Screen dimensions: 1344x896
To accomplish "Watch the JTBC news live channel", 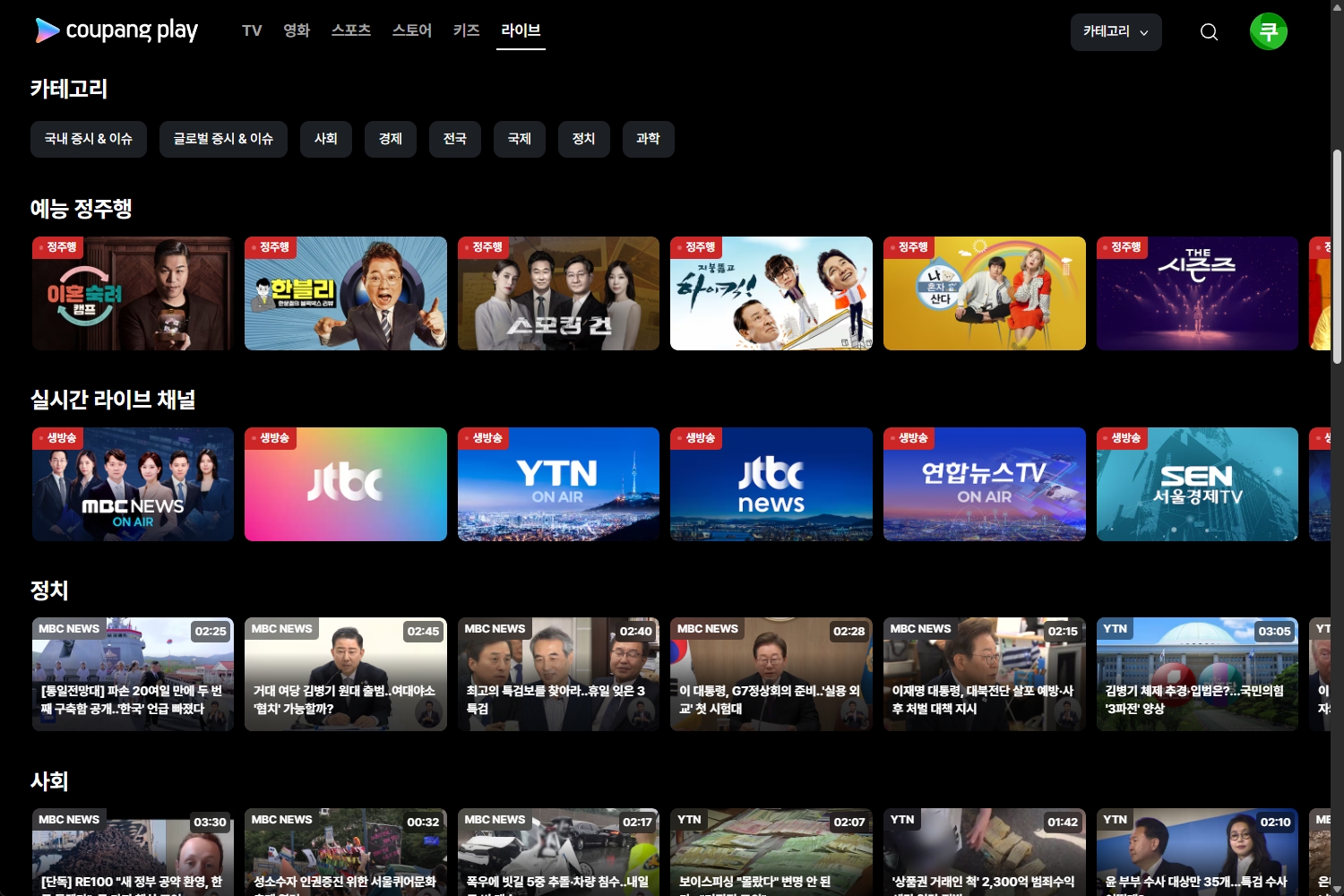I will pos(771,484).
